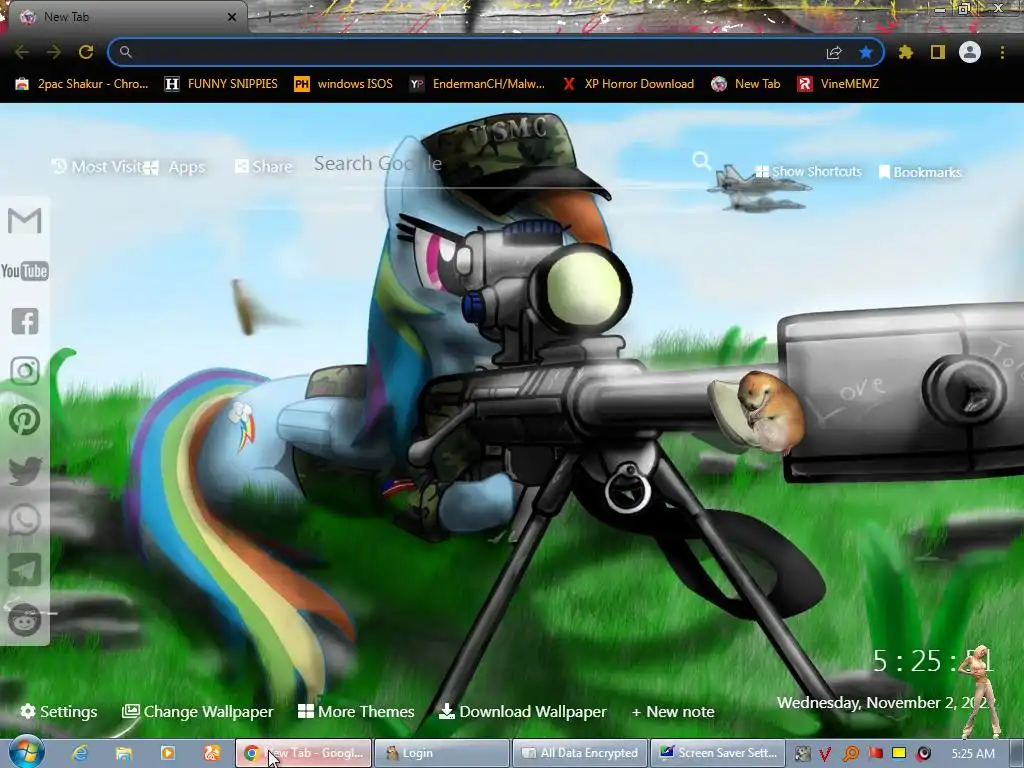Launch Internet Explorer from taskbar
The image size is (1024, 768).
[80, 753]
